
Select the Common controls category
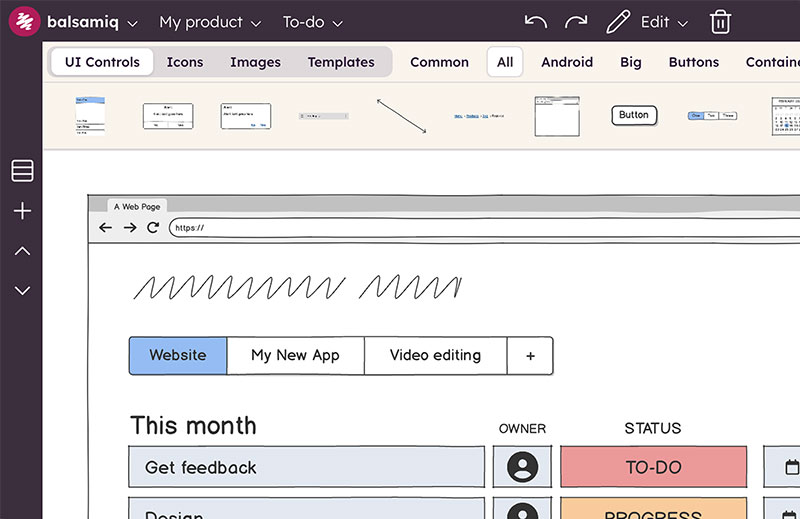(x=439, y=62)
